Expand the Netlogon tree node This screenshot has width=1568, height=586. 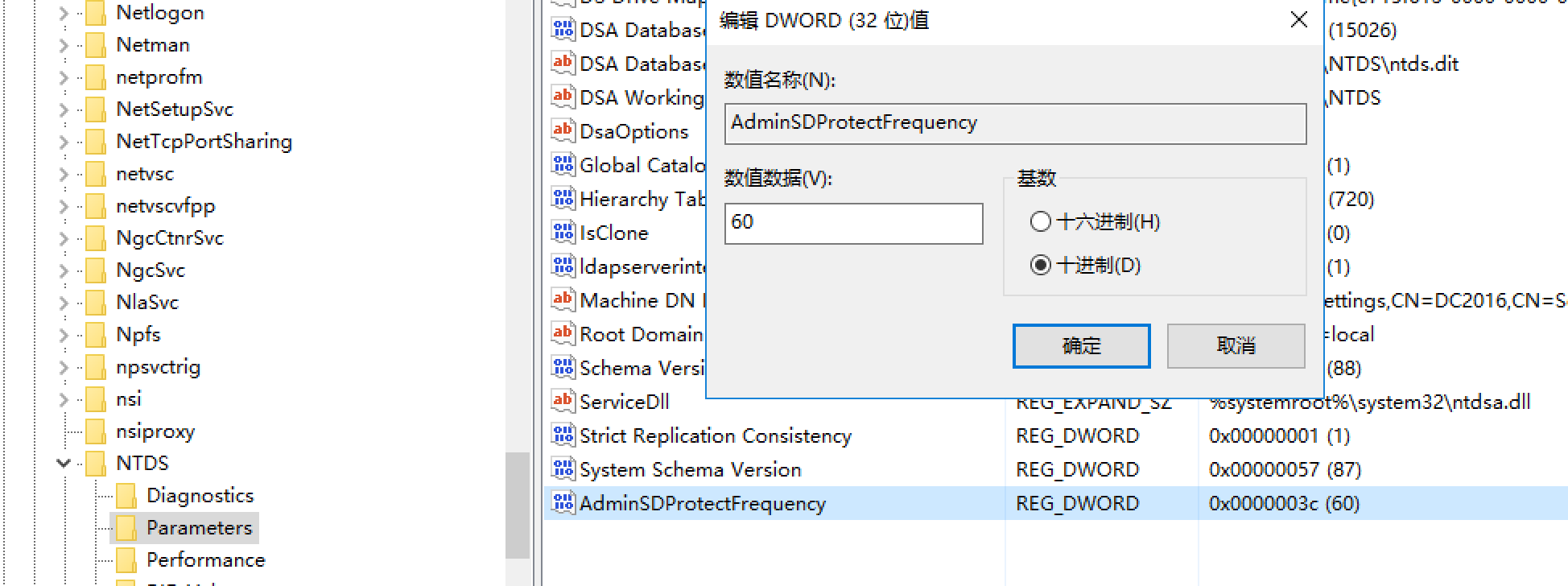[x=64, y=13]
